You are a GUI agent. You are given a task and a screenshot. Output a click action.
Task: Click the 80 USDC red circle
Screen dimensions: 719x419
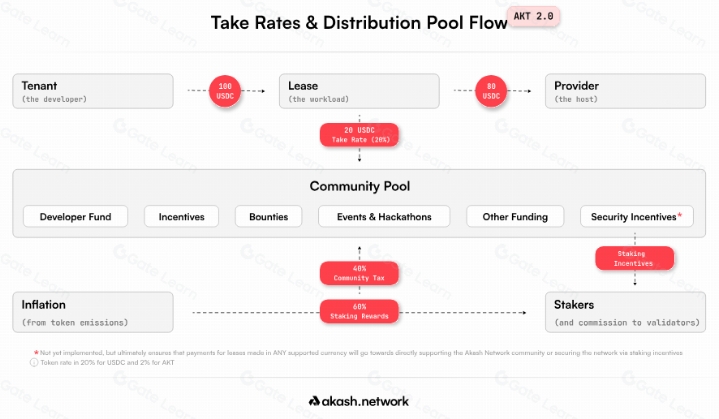(x=491, y=91)
